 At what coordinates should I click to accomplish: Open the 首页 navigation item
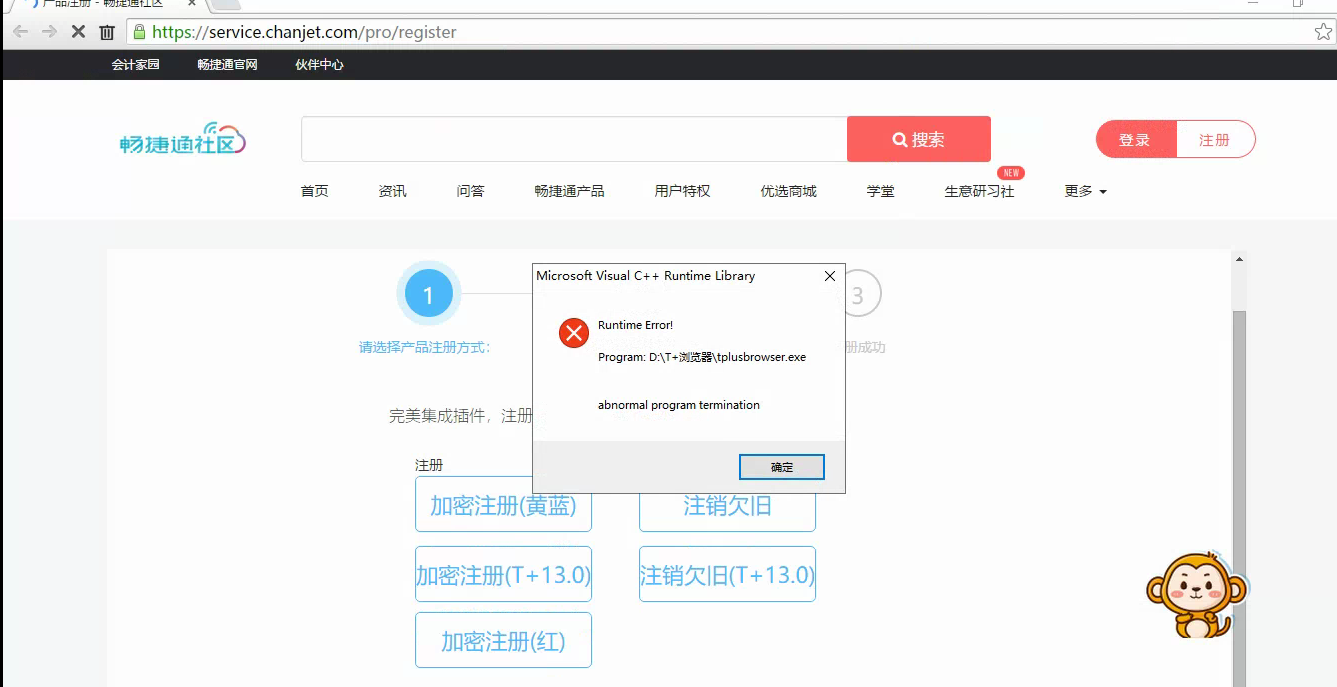tap(314, 191)
